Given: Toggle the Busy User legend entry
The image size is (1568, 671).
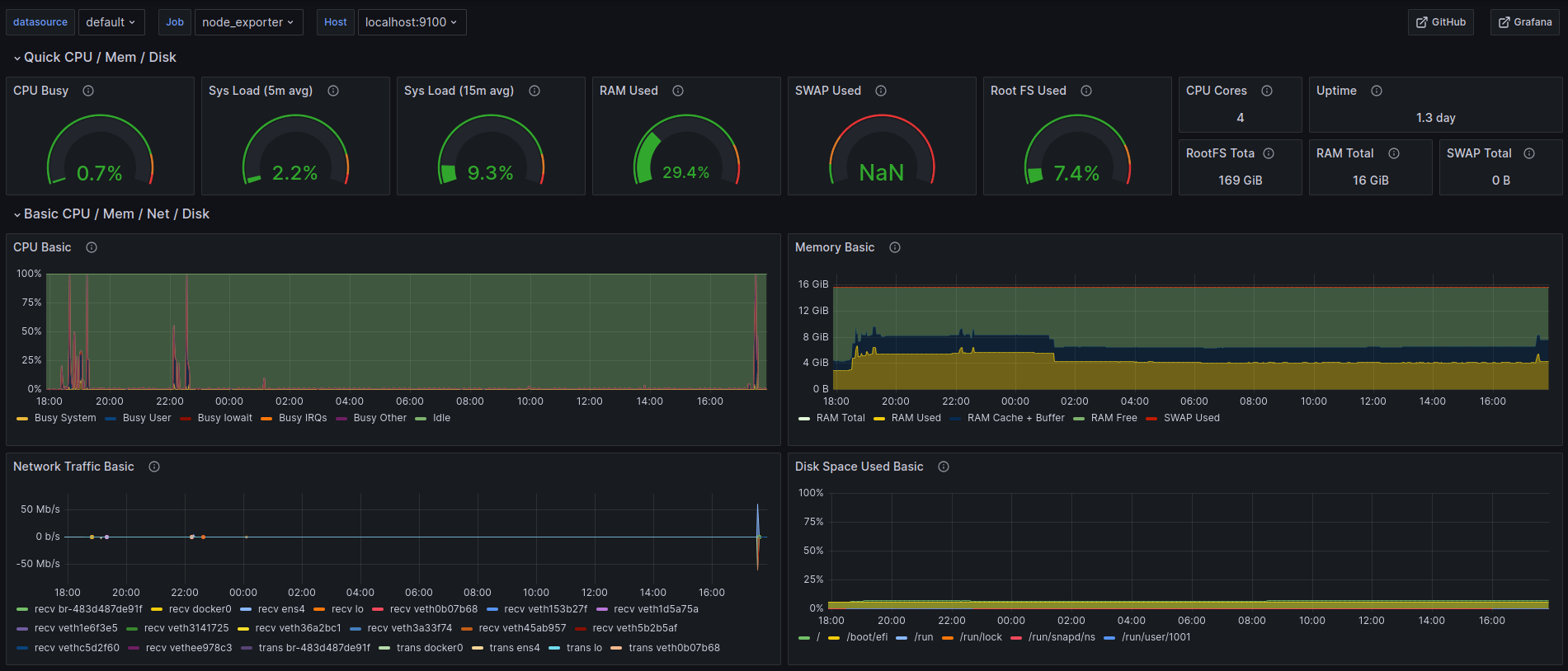Looking at the screenshot, I should [x=147, y=418].
